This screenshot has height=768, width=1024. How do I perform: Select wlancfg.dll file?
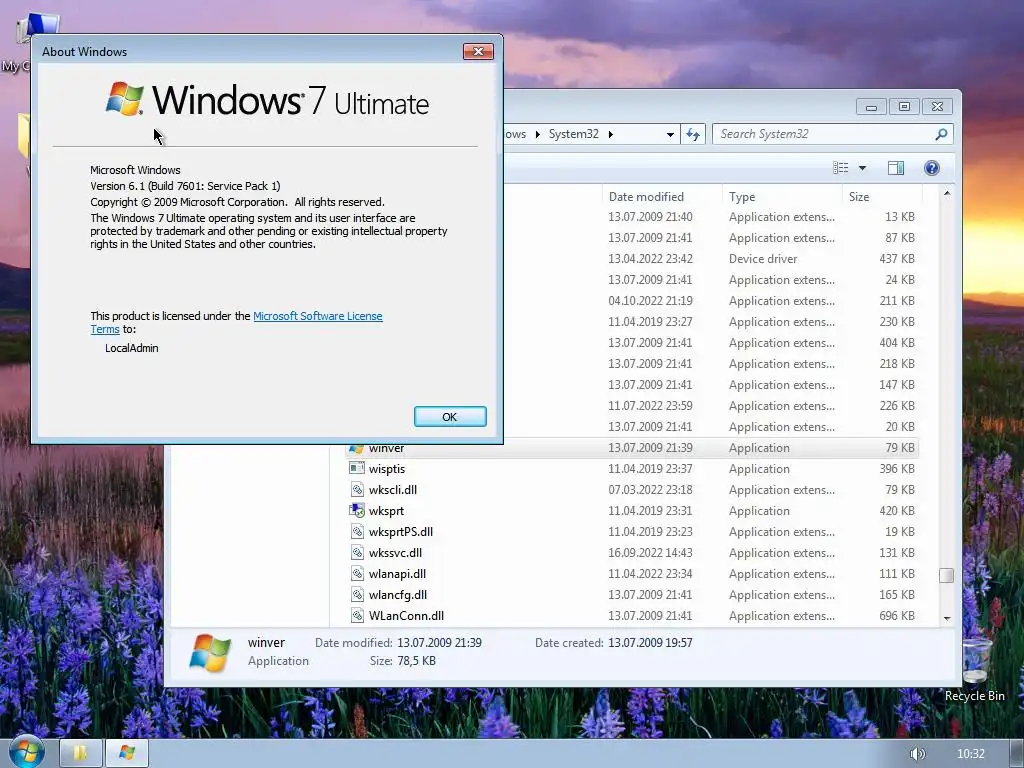coord(398,594)
